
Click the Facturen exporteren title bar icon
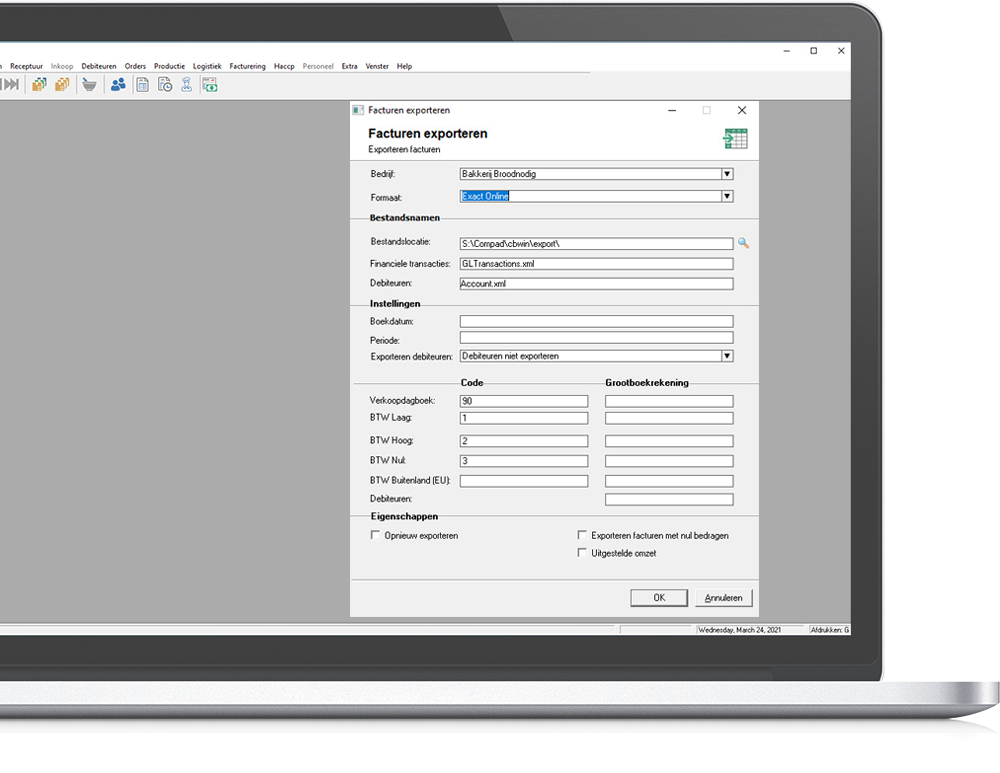[x=358, y=110]
